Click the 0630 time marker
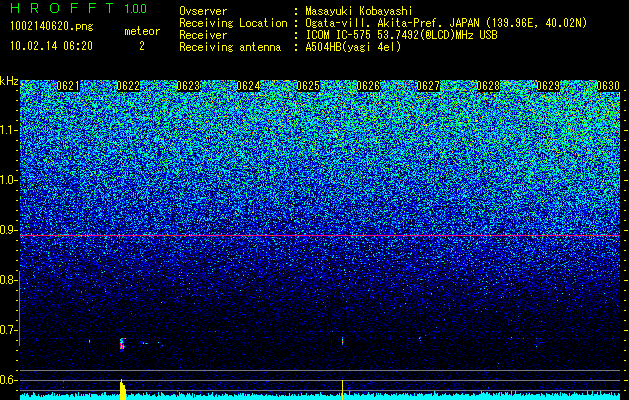The image size is (629, 400). coord(608,86)
